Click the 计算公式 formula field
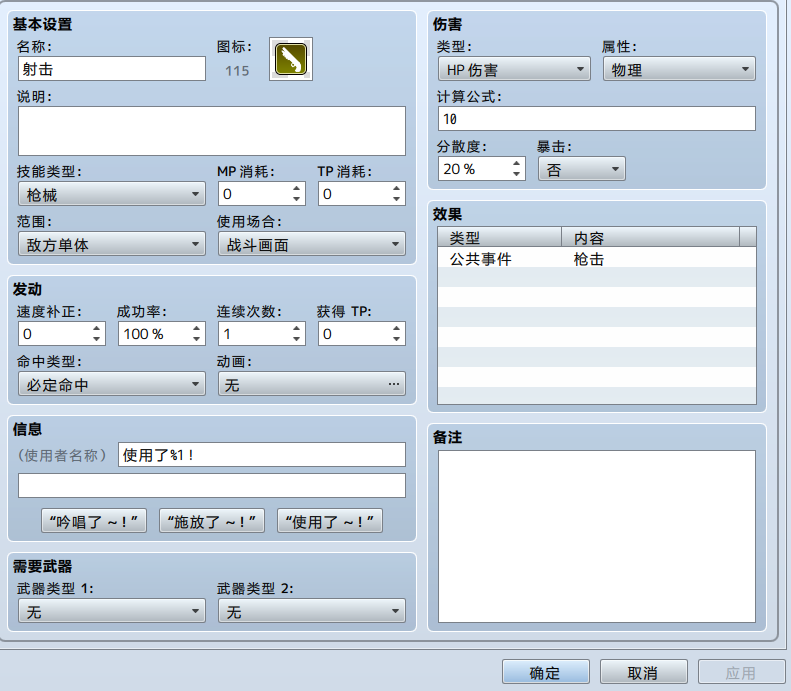791x691 pixels. 597,119
